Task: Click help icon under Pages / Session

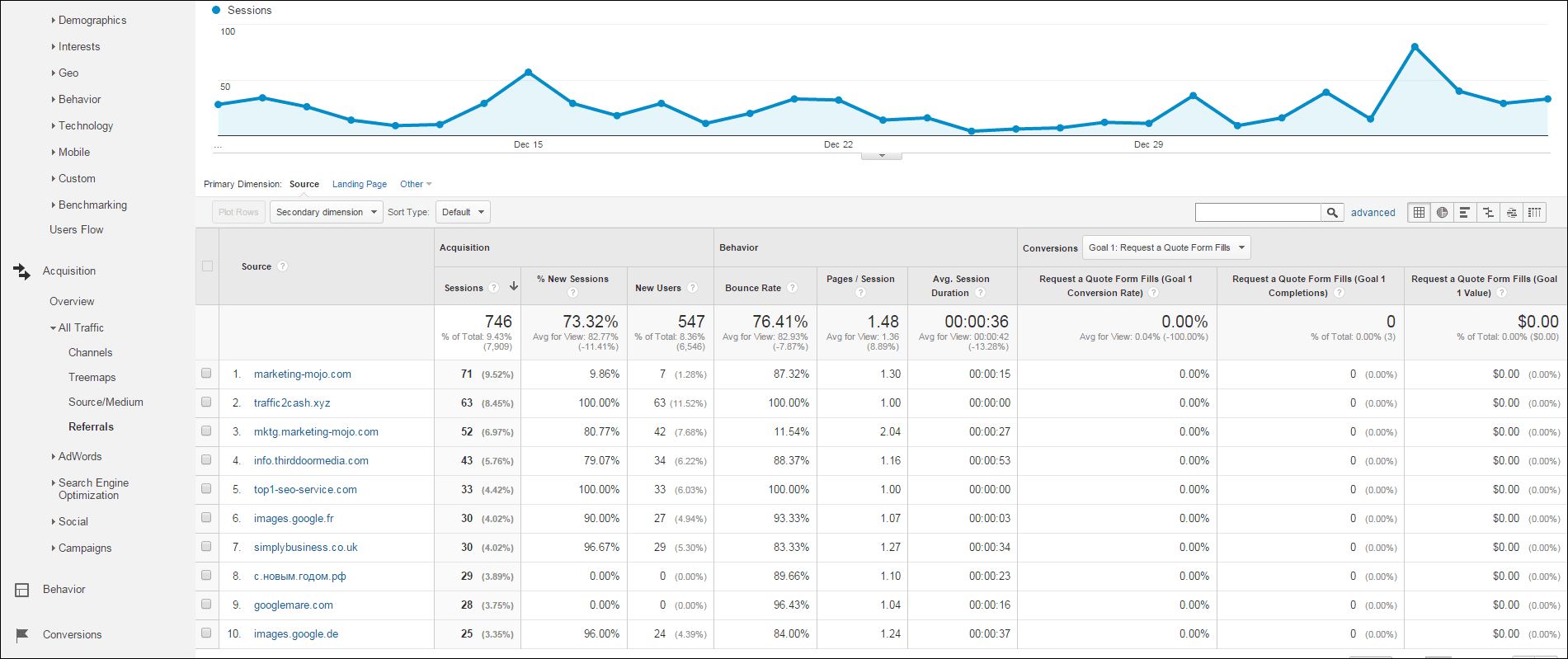Action: coord(860,293)
